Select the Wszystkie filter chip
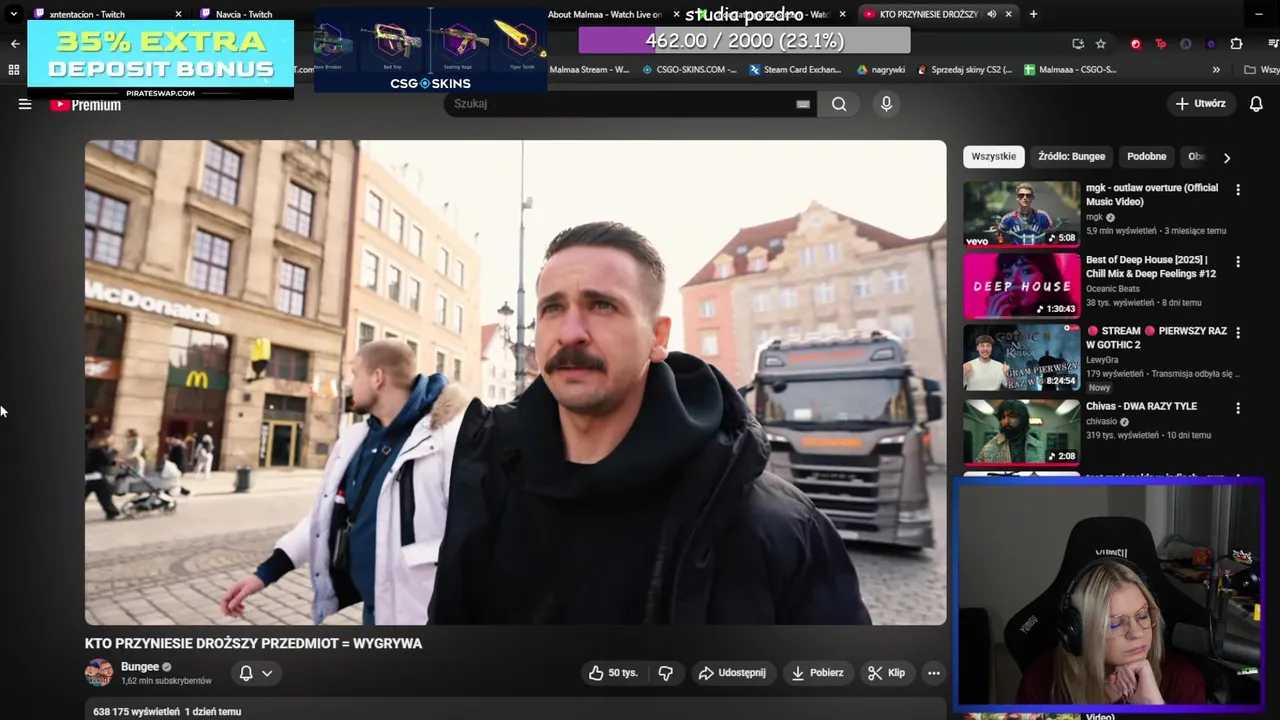The height and width of the screenshot is (720, 1280). (x=993, y=157)
